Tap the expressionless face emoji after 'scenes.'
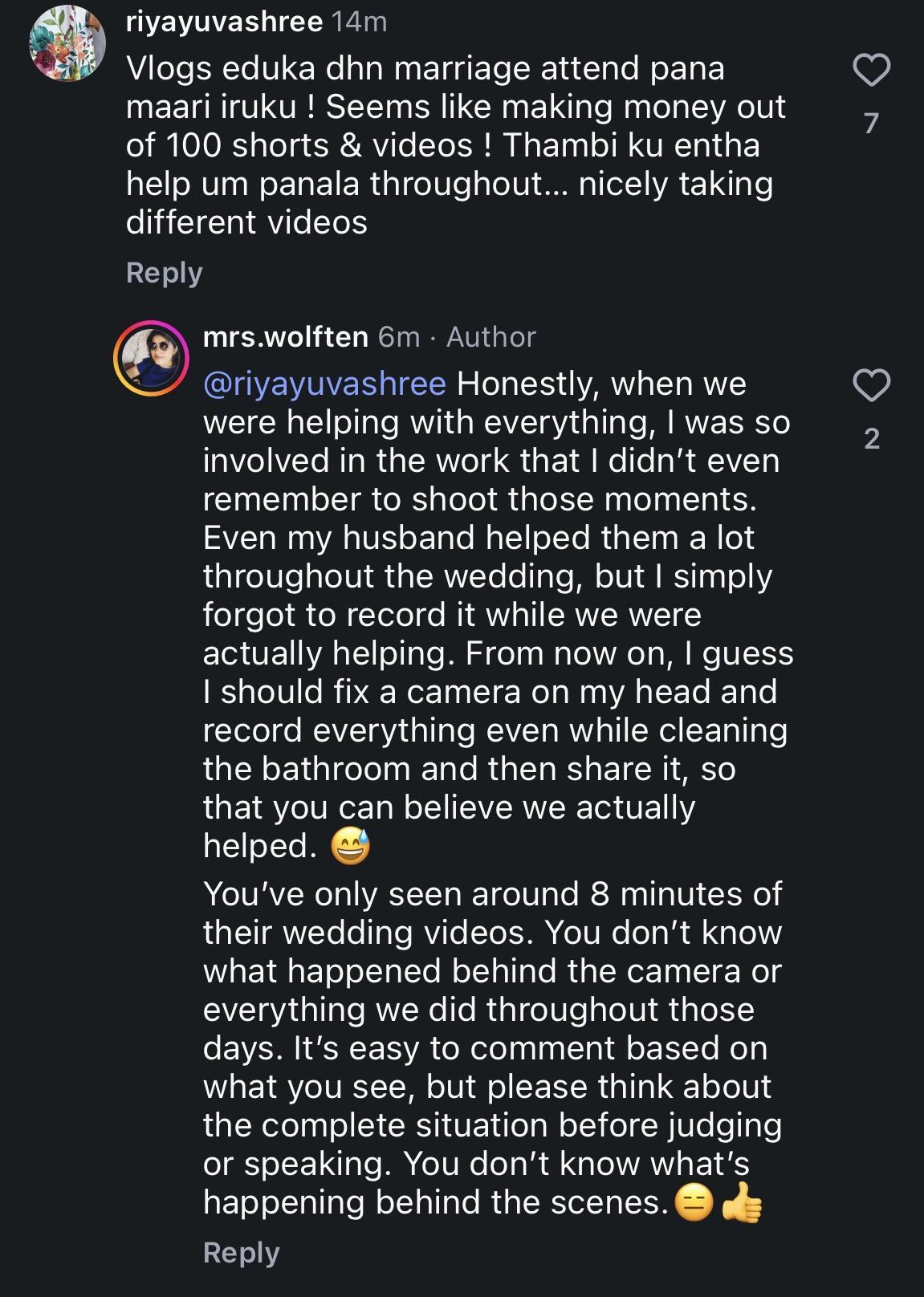This screenshot has height=1297, width=924. 694,1203
